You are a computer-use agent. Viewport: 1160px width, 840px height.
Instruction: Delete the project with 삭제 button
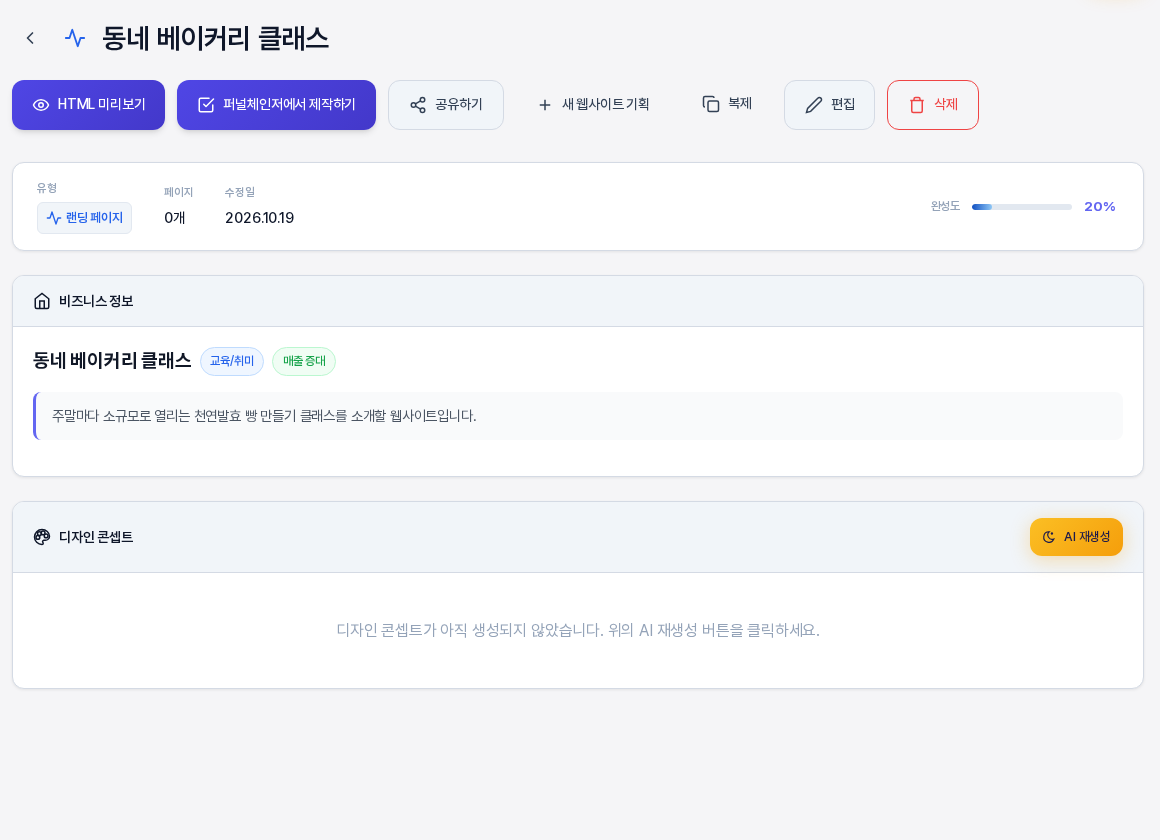933,105
